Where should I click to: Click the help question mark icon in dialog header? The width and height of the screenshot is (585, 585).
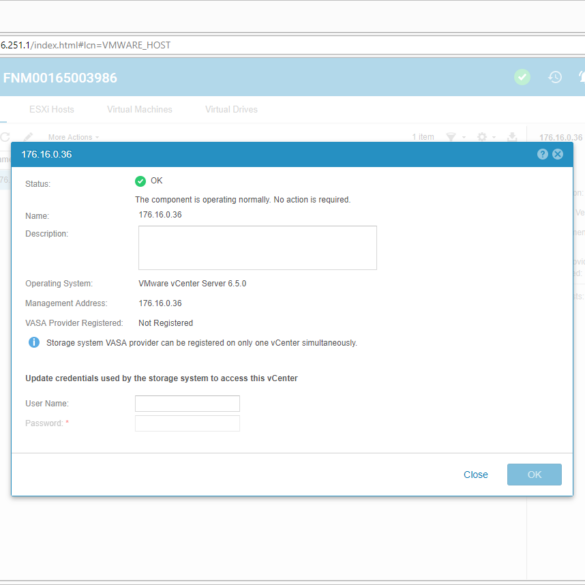(542, 154)
